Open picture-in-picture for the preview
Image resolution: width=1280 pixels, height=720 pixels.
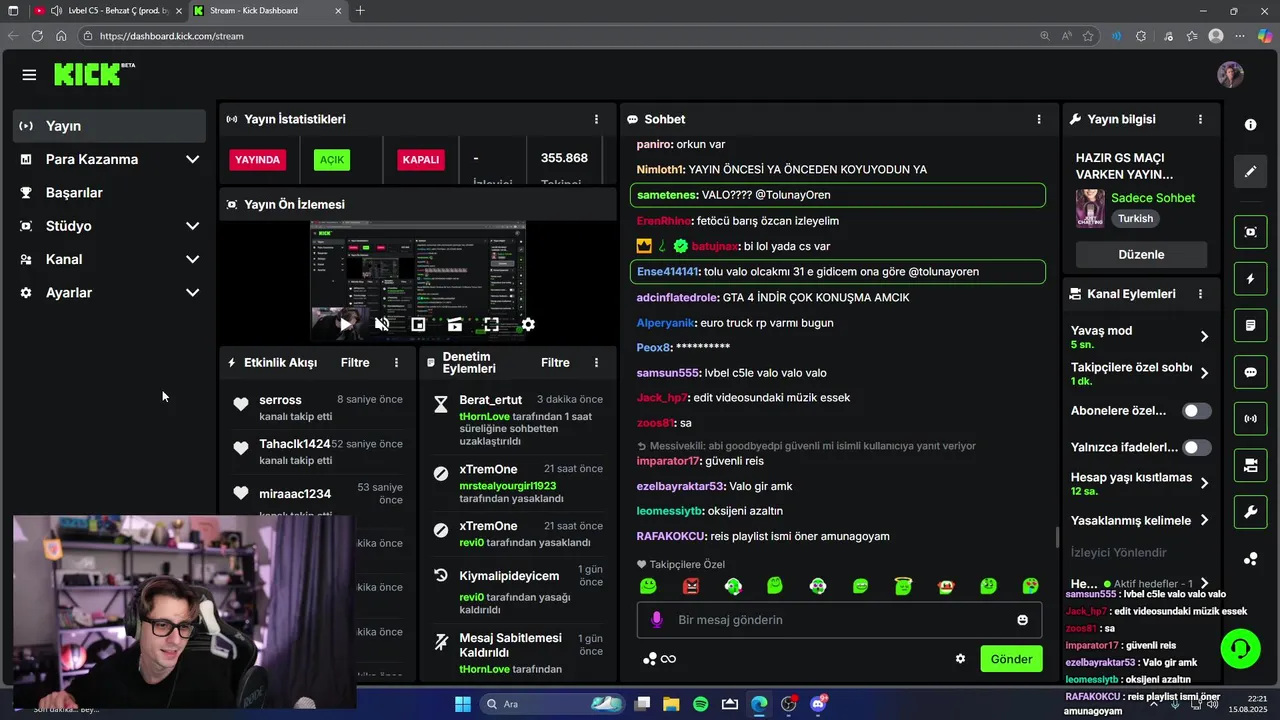point(418,324)
